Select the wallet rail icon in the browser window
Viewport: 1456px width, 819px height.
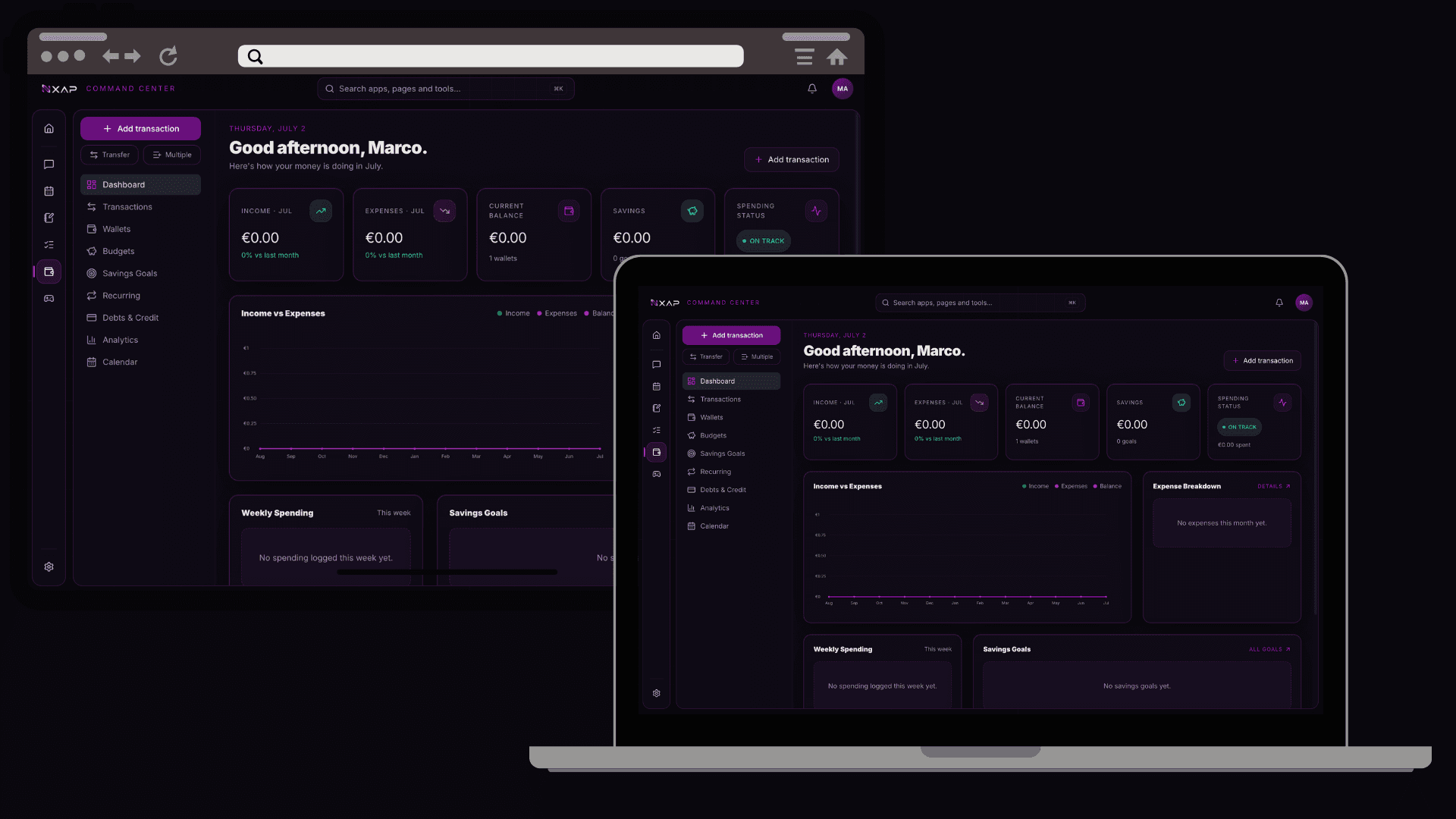coord(49,271)
